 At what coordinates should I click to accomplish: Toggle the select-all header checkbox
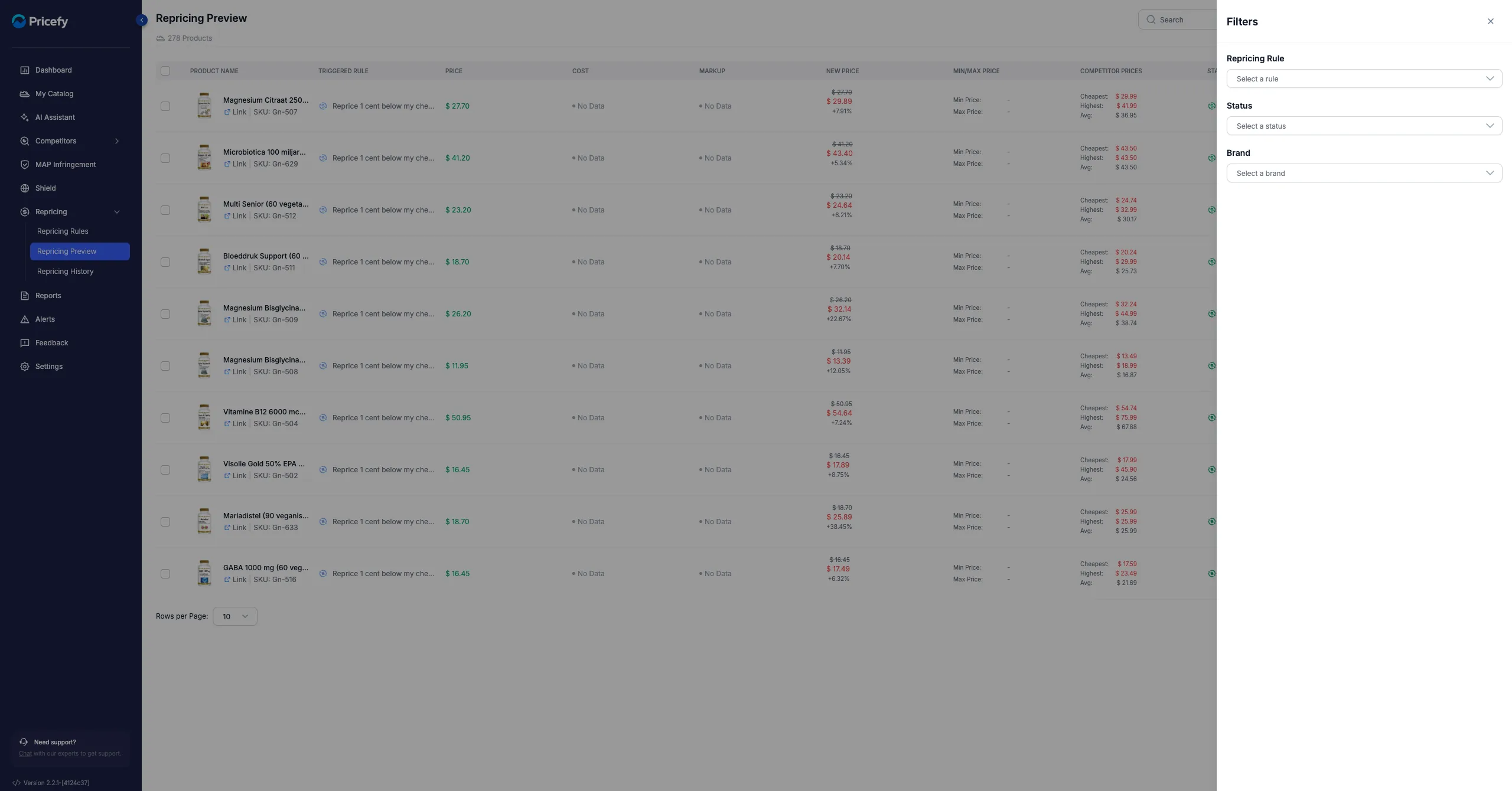point(165,71)
